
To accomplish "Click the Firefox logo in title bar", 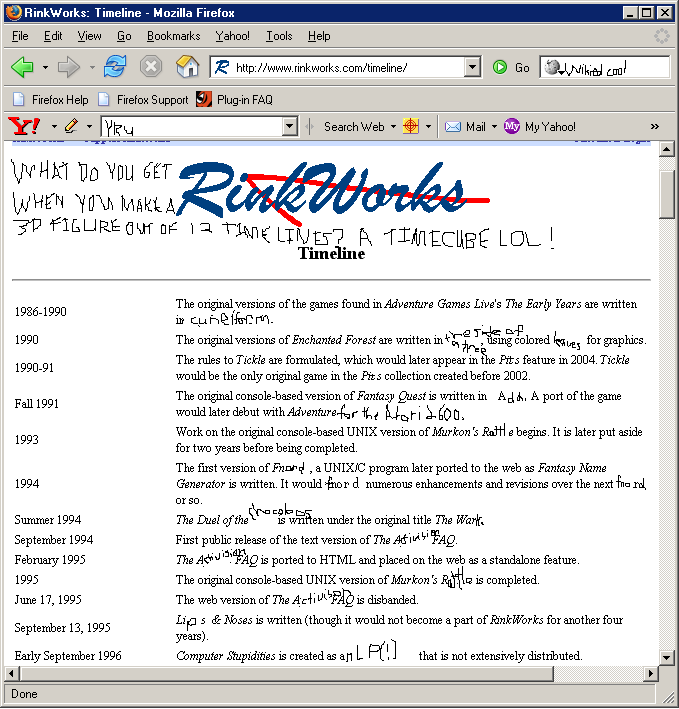I will [14, 12].
